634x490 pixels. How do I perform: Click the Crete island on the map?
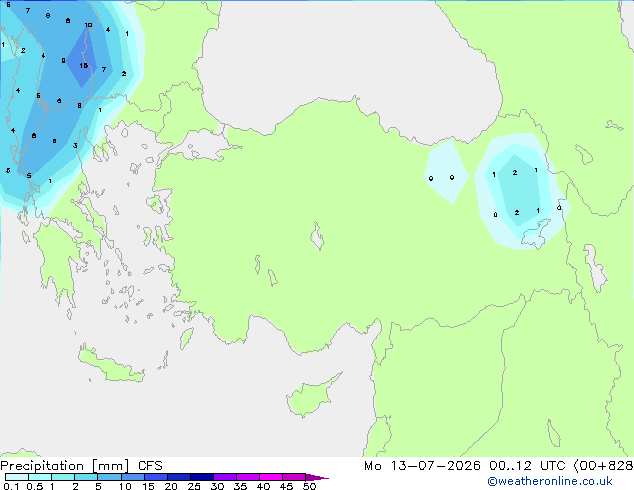click(110, 364)
